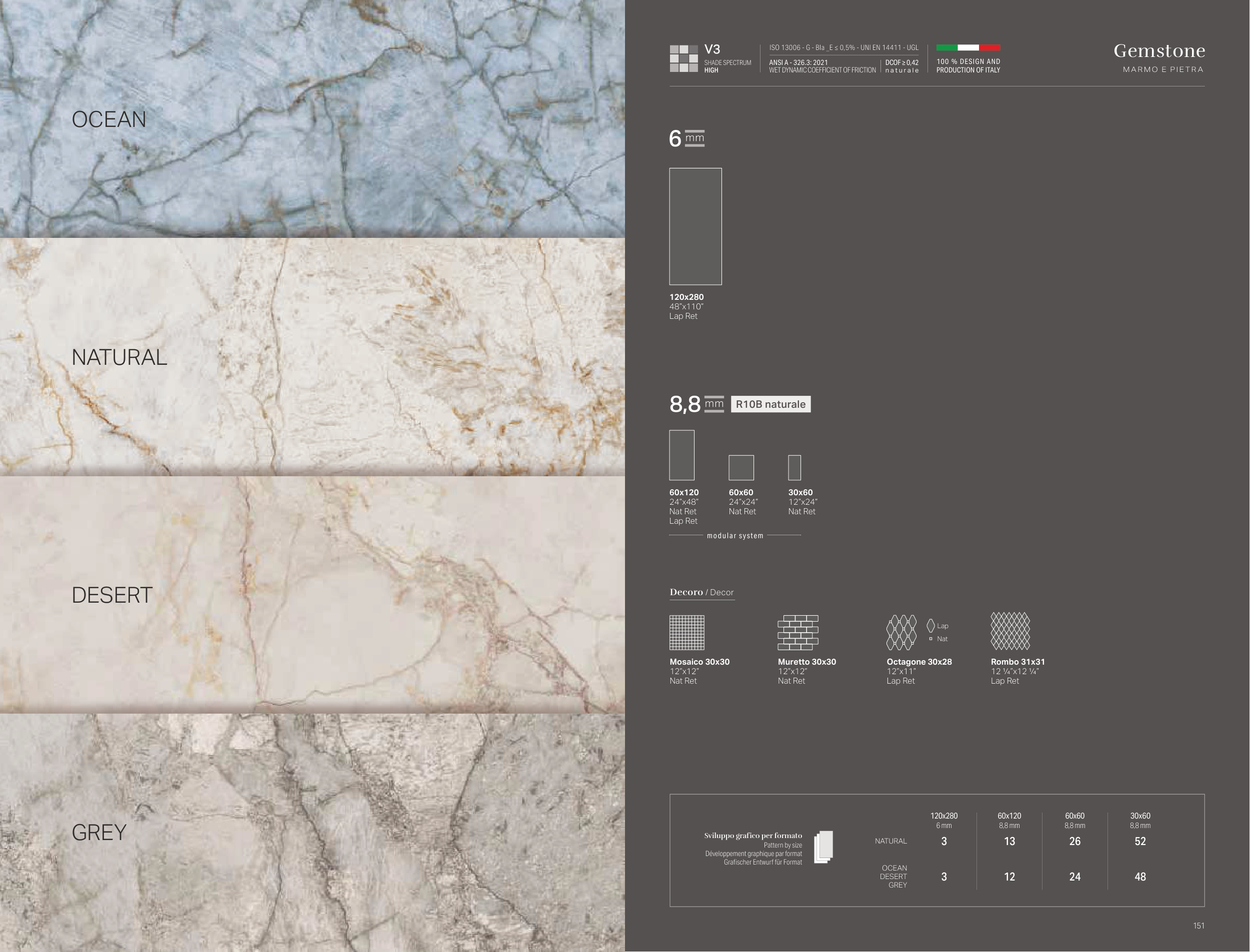Image resolution: width=1250 pixels, height=952 pixels.
Task: Click the 60x120 tile format outline
Action: point(681,455)
